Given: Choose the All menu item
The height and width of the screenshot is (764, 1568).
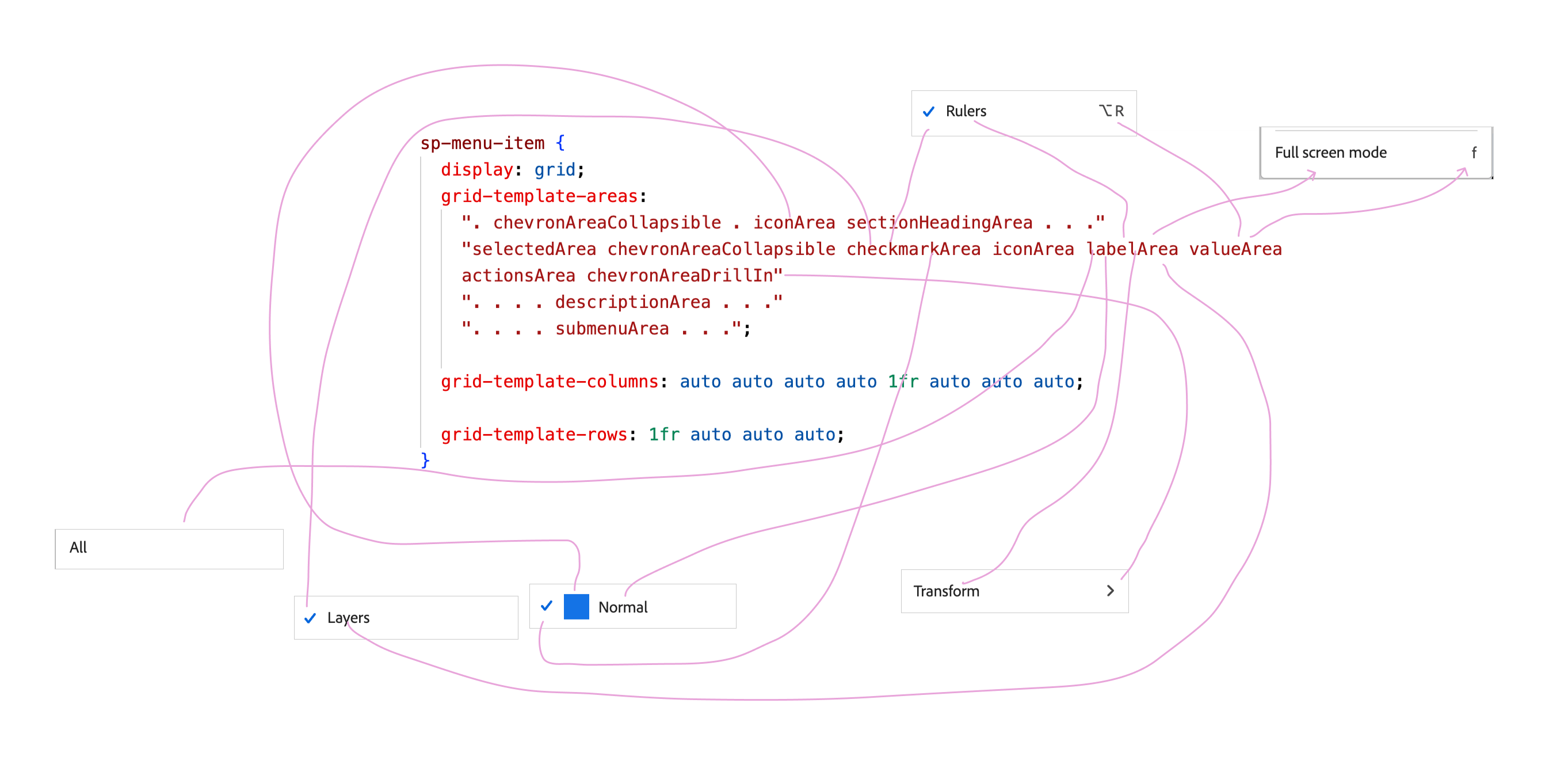Looking at the screenshot, I should [x=78, y=547].
